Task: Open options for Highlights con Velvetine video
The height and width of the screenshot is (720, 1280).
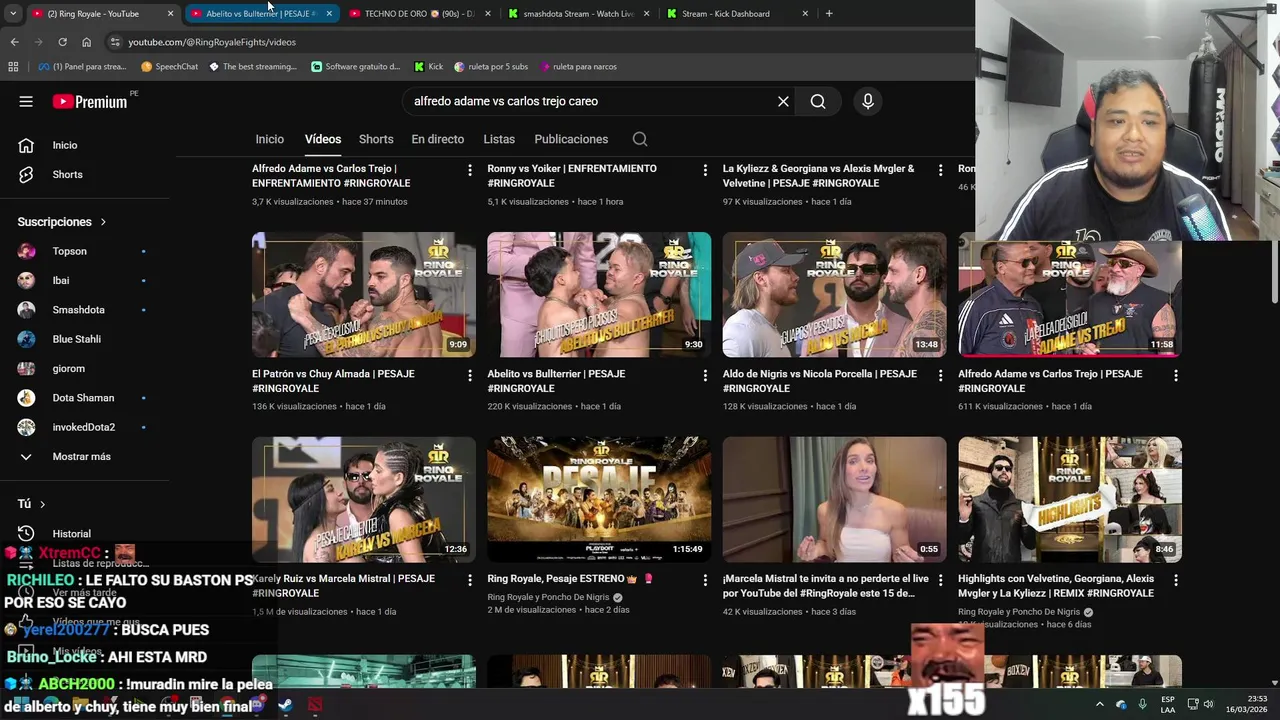Action: pyautogui.click(x=1176, y=580)
